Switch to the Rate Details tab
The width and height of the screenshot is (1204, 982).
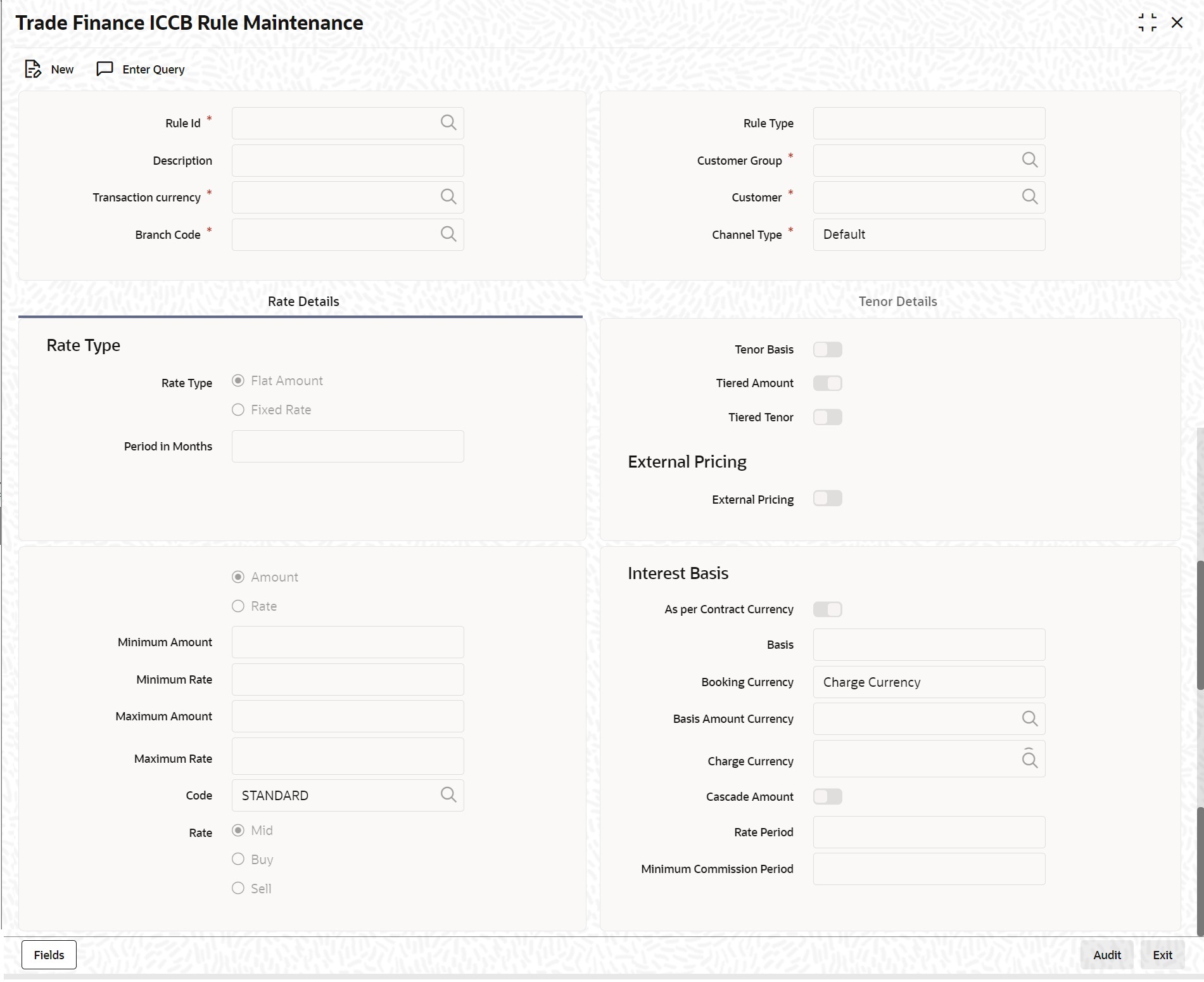[303, 301]
